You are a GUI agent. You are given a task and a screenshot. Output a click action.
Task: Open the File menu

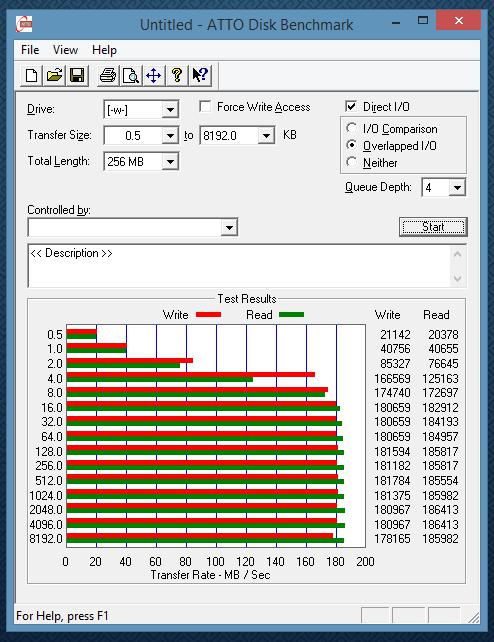click(30, 50)
